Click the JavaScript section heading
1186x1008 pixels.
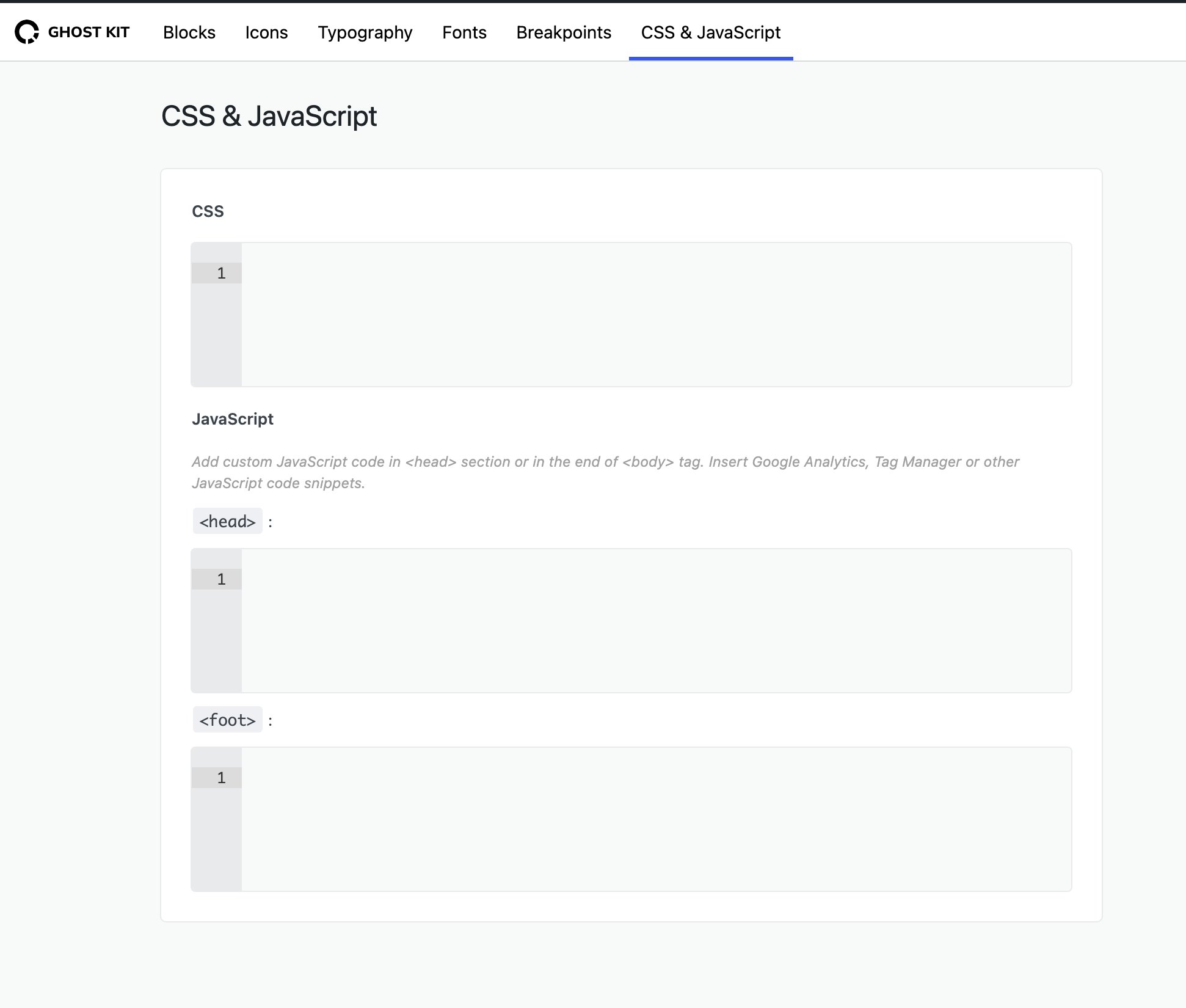tap(232, 419)
